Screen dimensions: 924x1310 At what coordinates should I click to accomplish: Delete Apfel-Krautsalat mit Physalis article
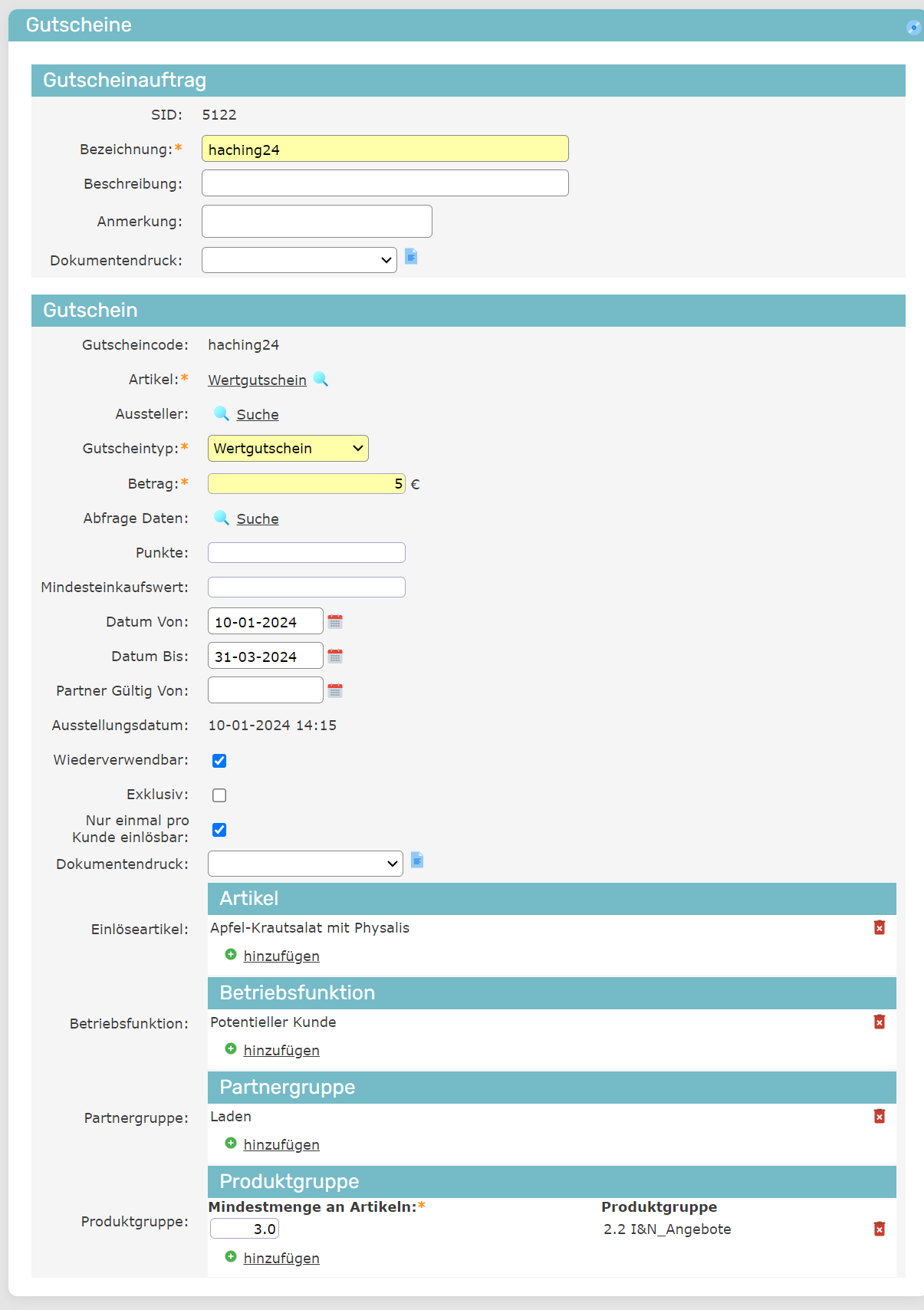[879, 928]
